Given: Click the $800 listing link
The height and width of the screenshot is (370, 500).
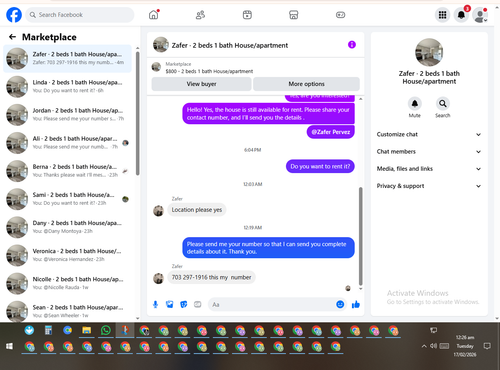Looking at the screenshot, I should point(209,71).
